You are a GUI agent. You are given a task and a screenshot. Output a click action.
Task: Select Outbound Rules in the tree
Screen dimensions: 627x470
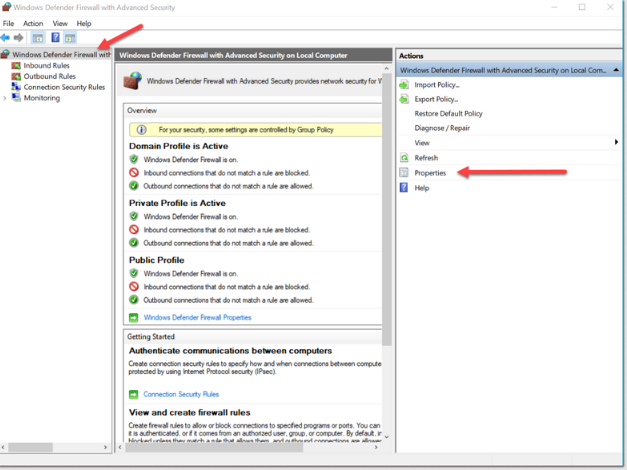pos(50,76)
